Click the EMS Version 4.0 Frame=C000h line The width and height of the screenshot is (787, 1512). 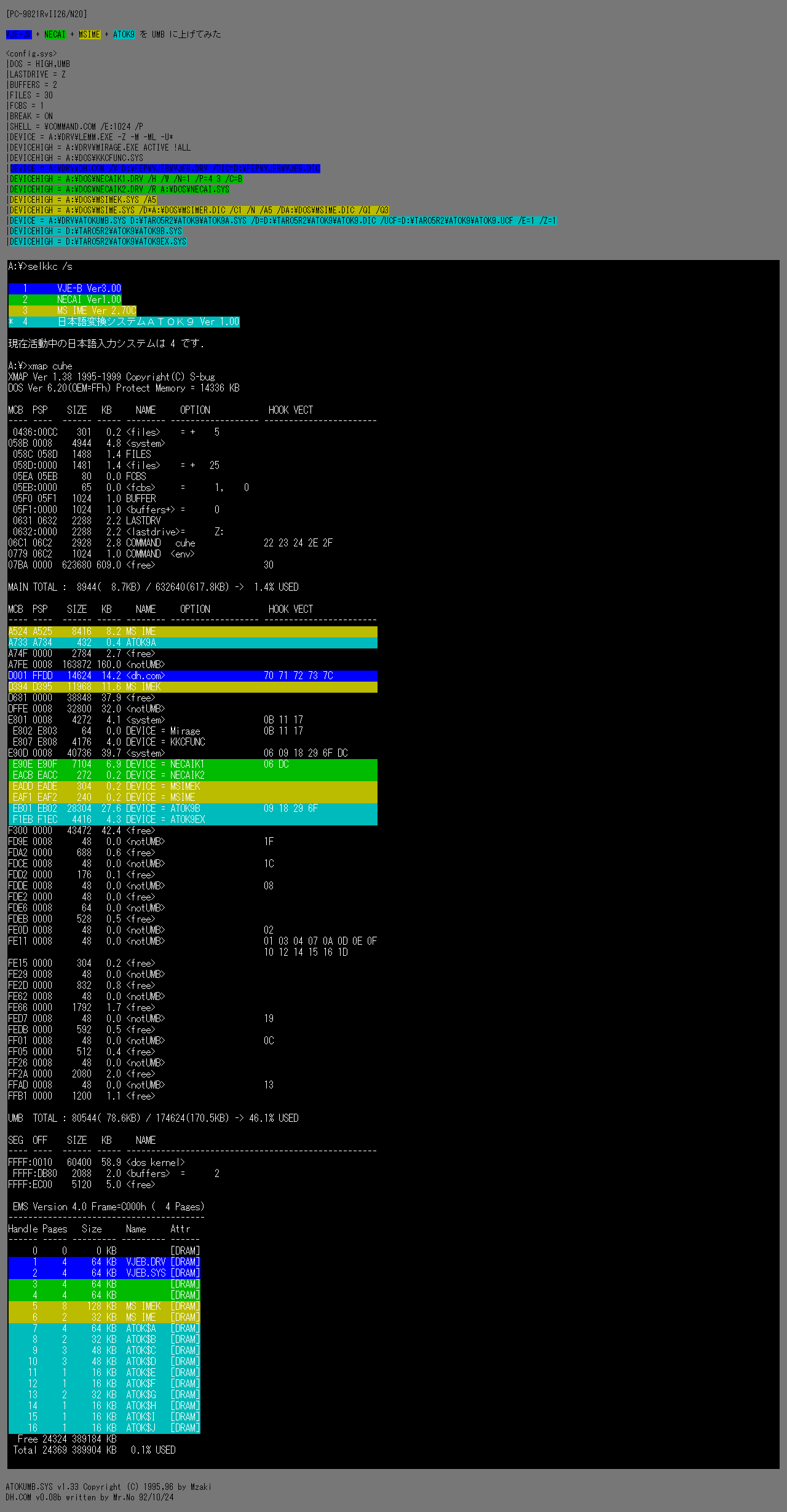coord(109,1207)
